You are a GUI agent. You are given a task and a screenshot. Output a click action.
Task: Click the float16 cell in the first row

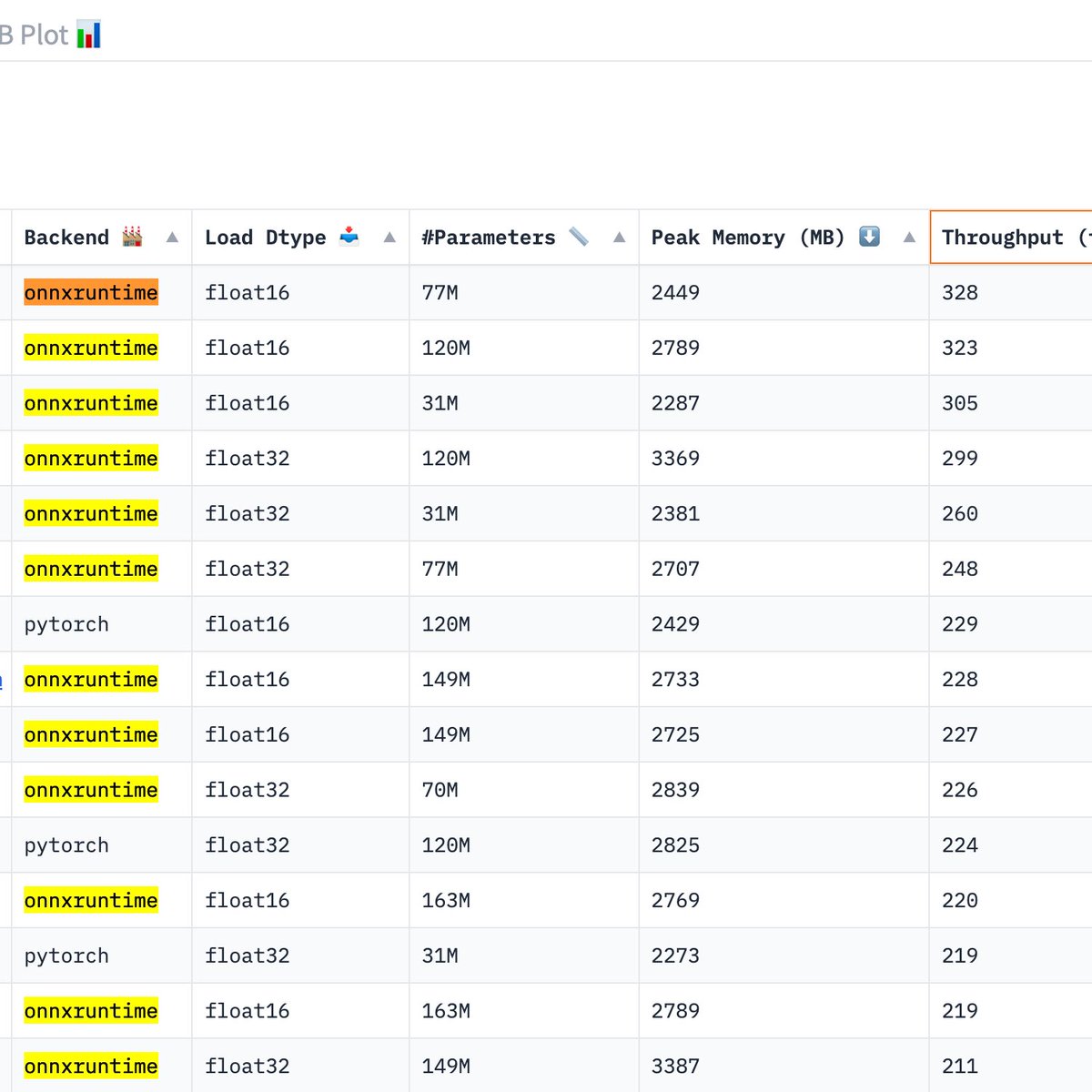pyautogui.click(x=247, y=292)
